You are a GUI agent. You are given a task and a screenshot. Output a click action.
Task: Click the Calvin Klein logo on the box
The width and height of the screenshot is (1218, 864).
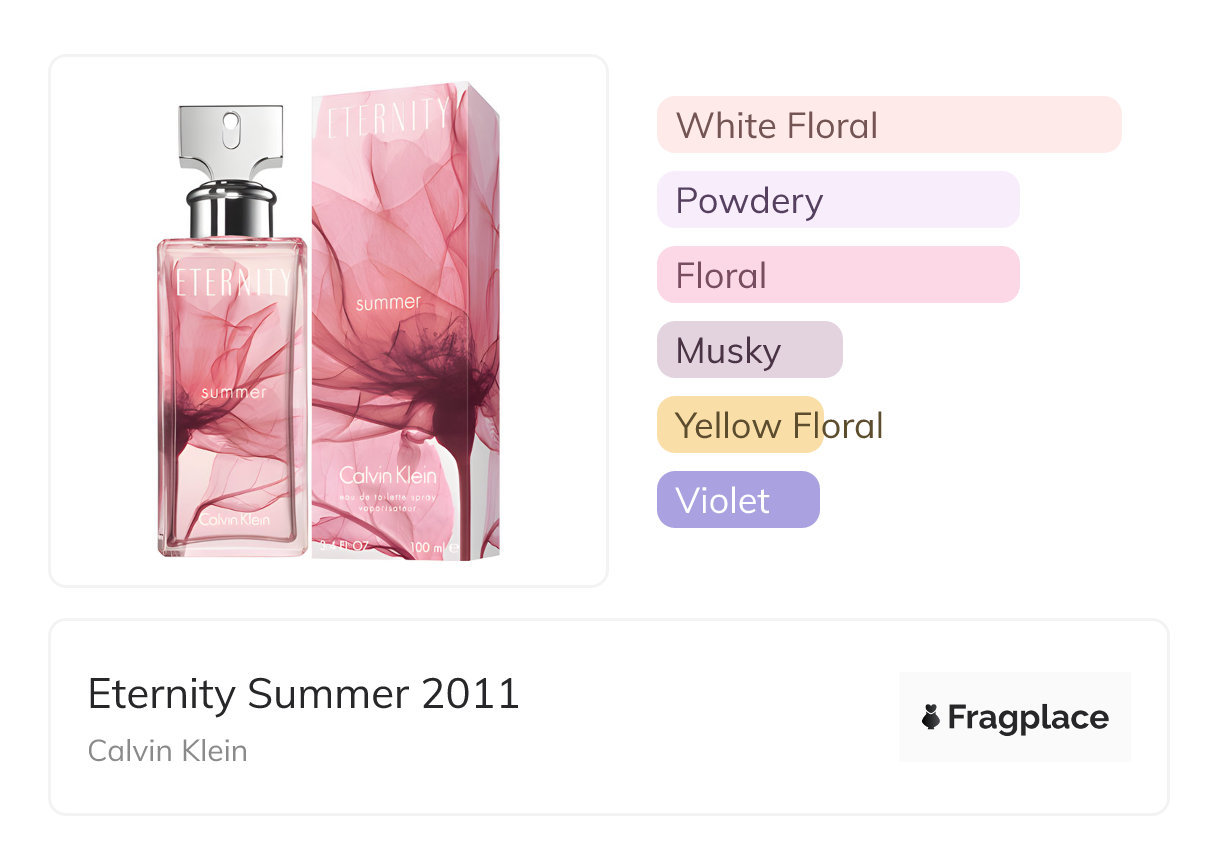tap(388, 475)
